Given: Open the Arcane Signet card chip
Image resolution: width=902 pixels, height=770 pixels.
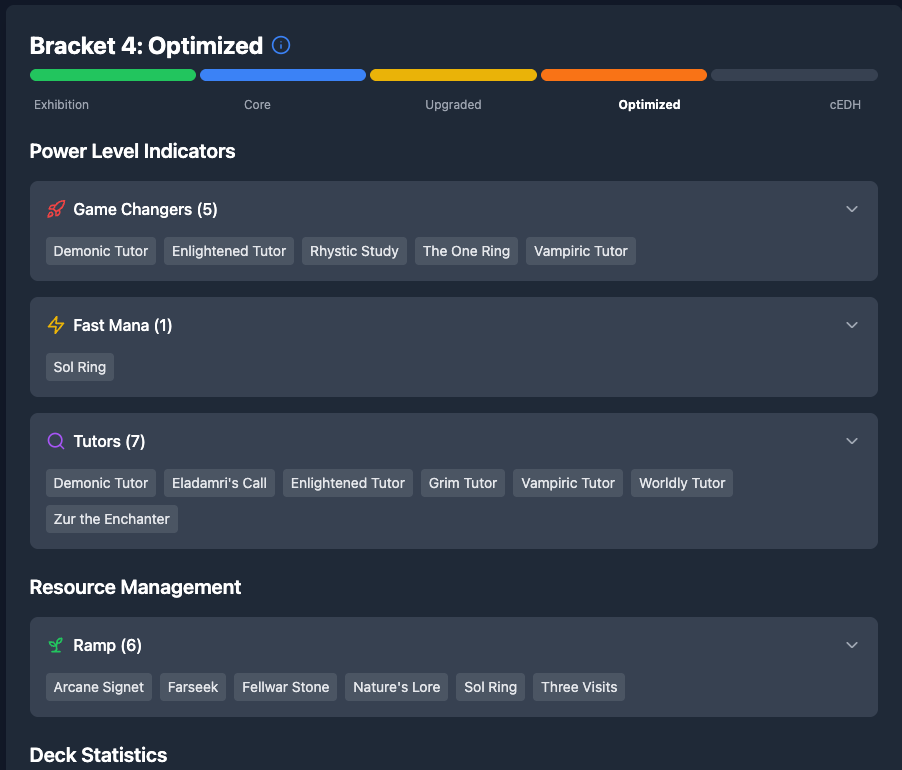Looking at the screenshot, I should tap(99, 687).
